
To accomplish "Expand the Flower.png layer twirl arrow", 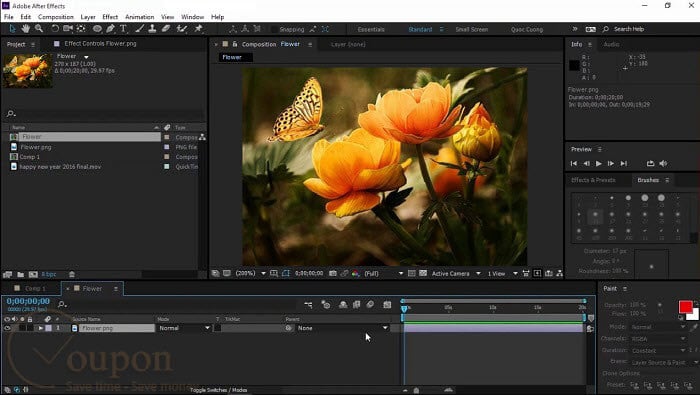I will pos(41,328).
